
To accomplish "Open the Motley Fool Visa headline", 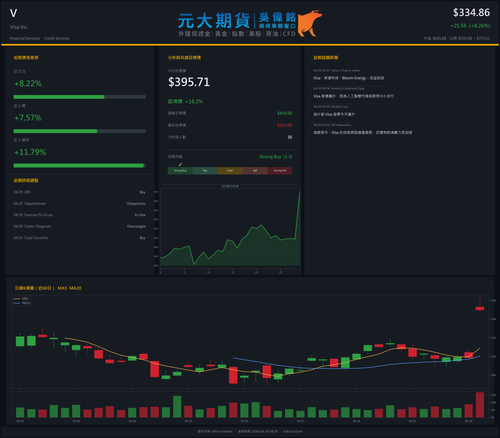I will (x=334, y=114).
